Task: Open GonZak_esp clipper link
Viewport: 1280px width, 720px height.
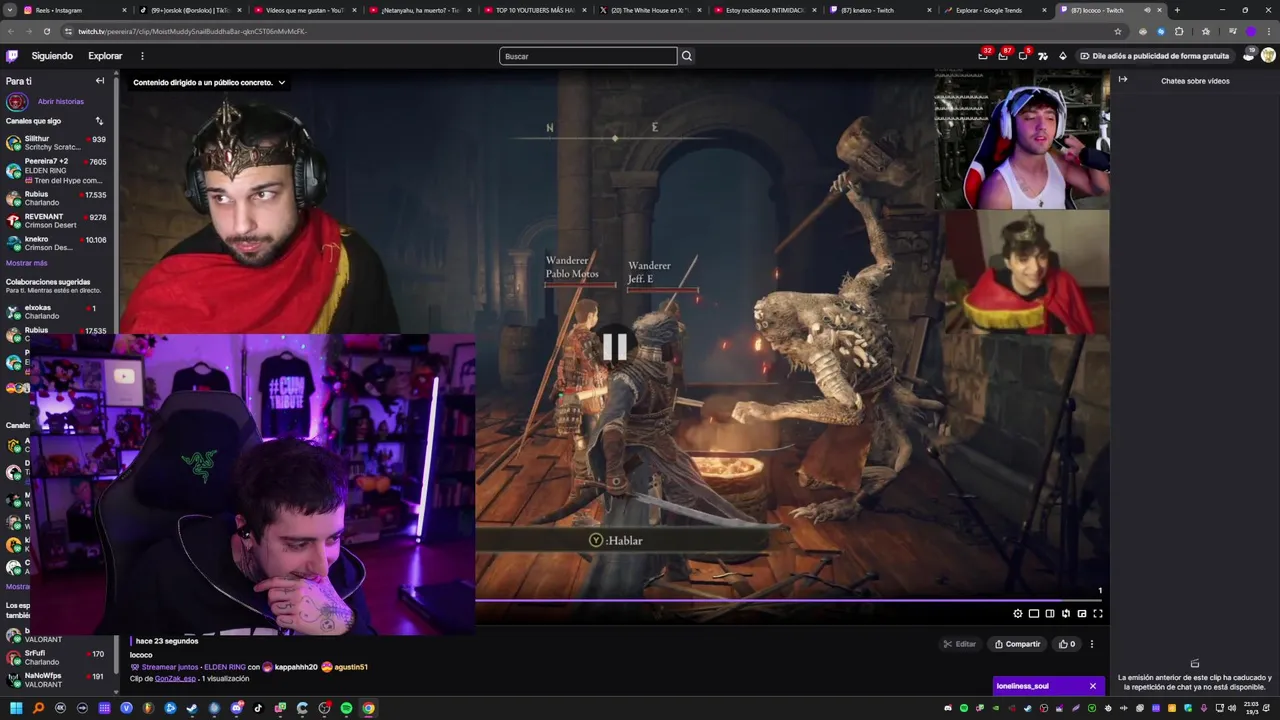Action: [x=175, y=678]
